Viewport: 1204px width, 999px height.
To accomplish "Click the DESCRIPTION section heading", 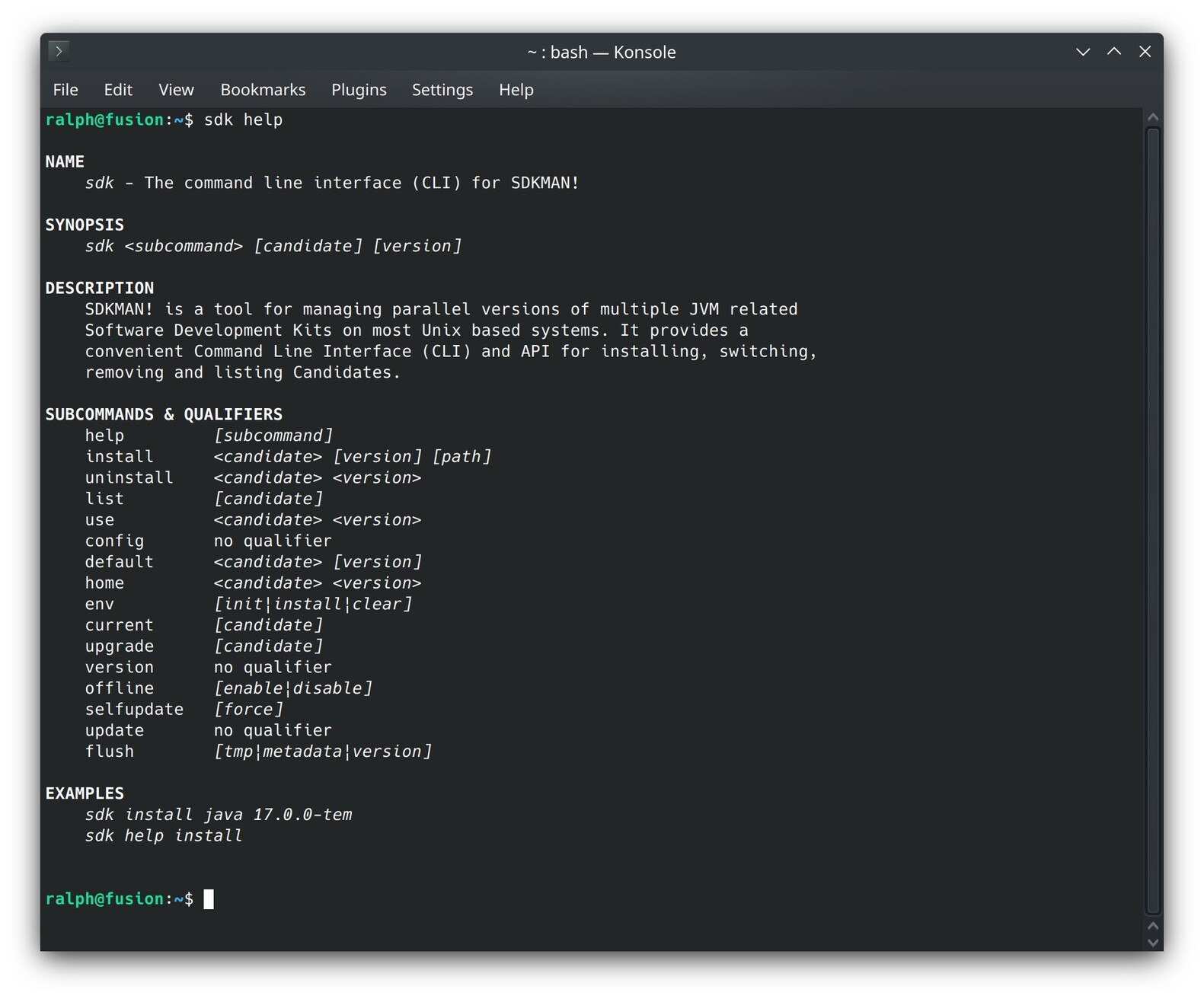I will pyautogui.click(x=100, y=288).
